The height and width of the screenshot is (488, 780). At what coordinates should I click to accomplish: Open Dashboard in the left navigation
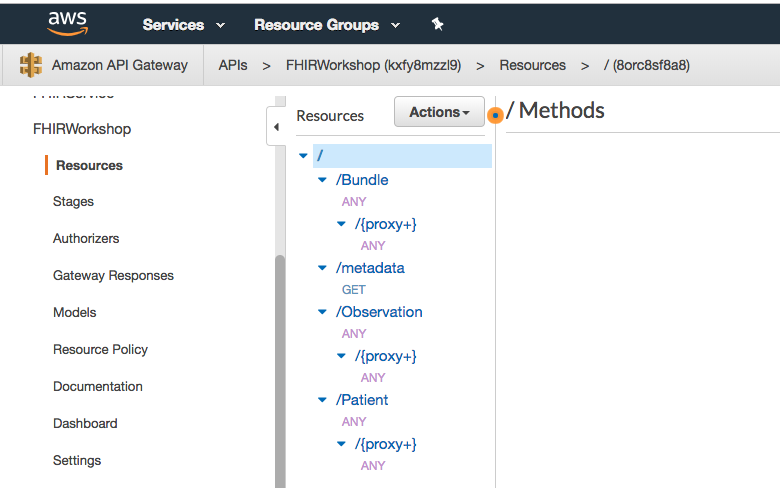point(85,423)
